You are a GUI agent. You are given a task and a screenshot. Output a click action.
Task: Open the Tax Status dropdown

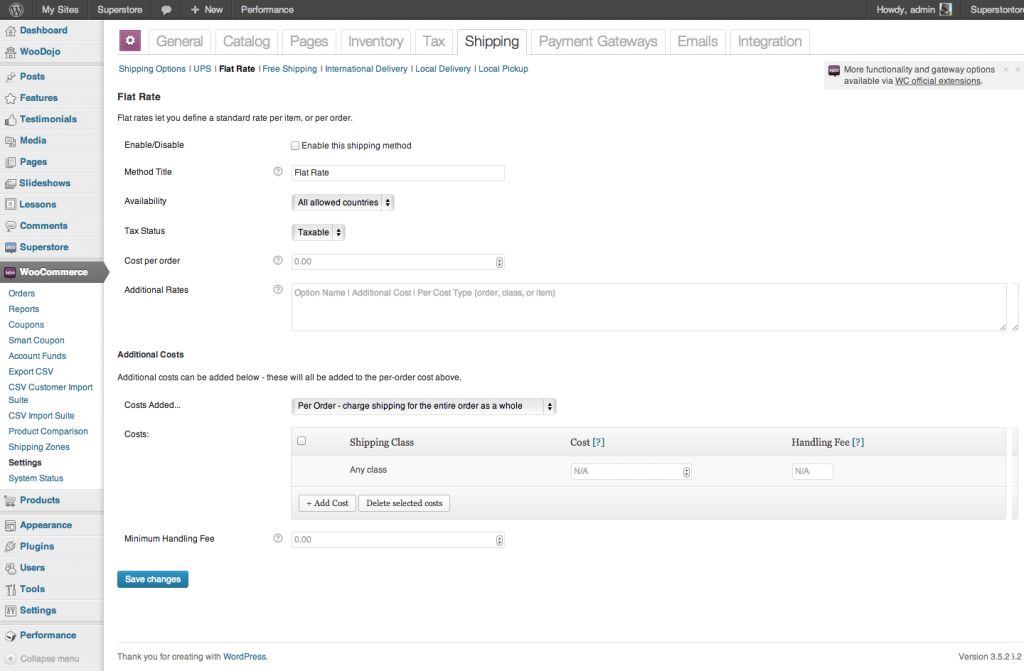pos(317,232)
